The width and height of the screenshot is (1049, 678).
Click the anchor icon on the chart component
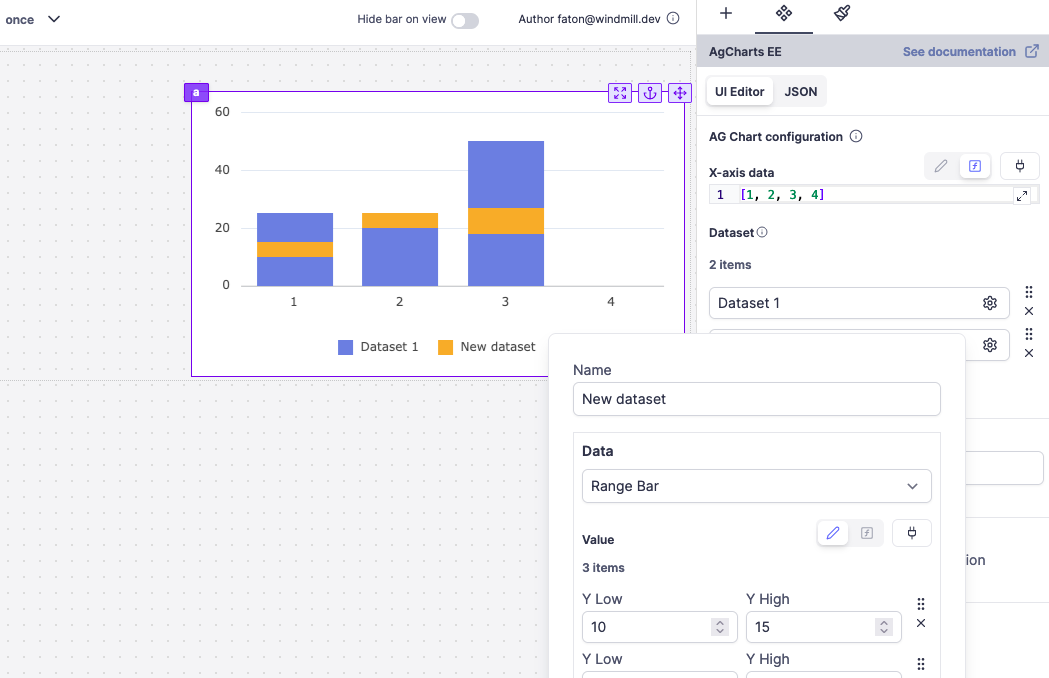point(650,93)
